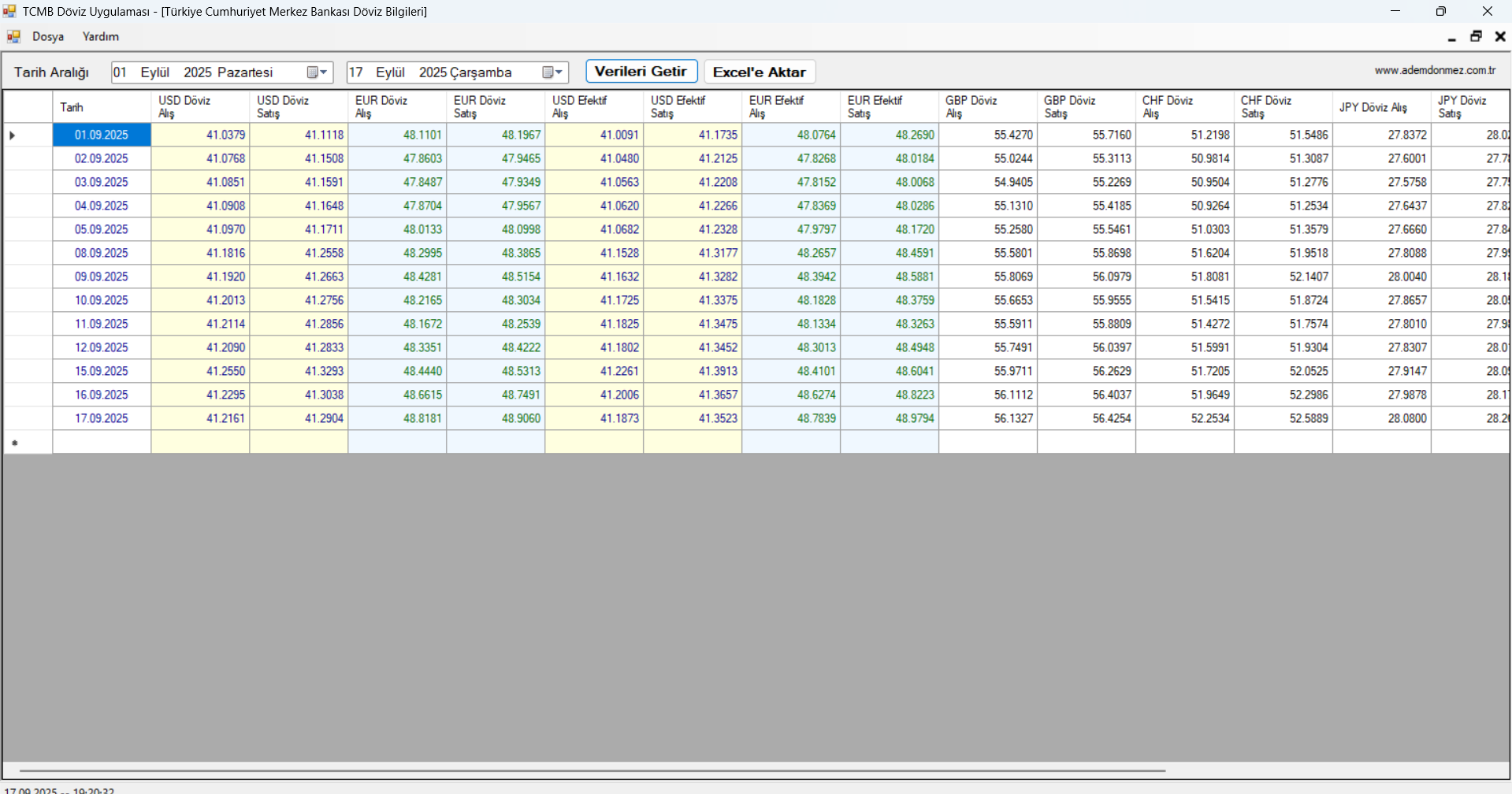This screenshot has width=1512, height=794.
Task: Select USD buying cell 41.2550
Action: [200, 371]
